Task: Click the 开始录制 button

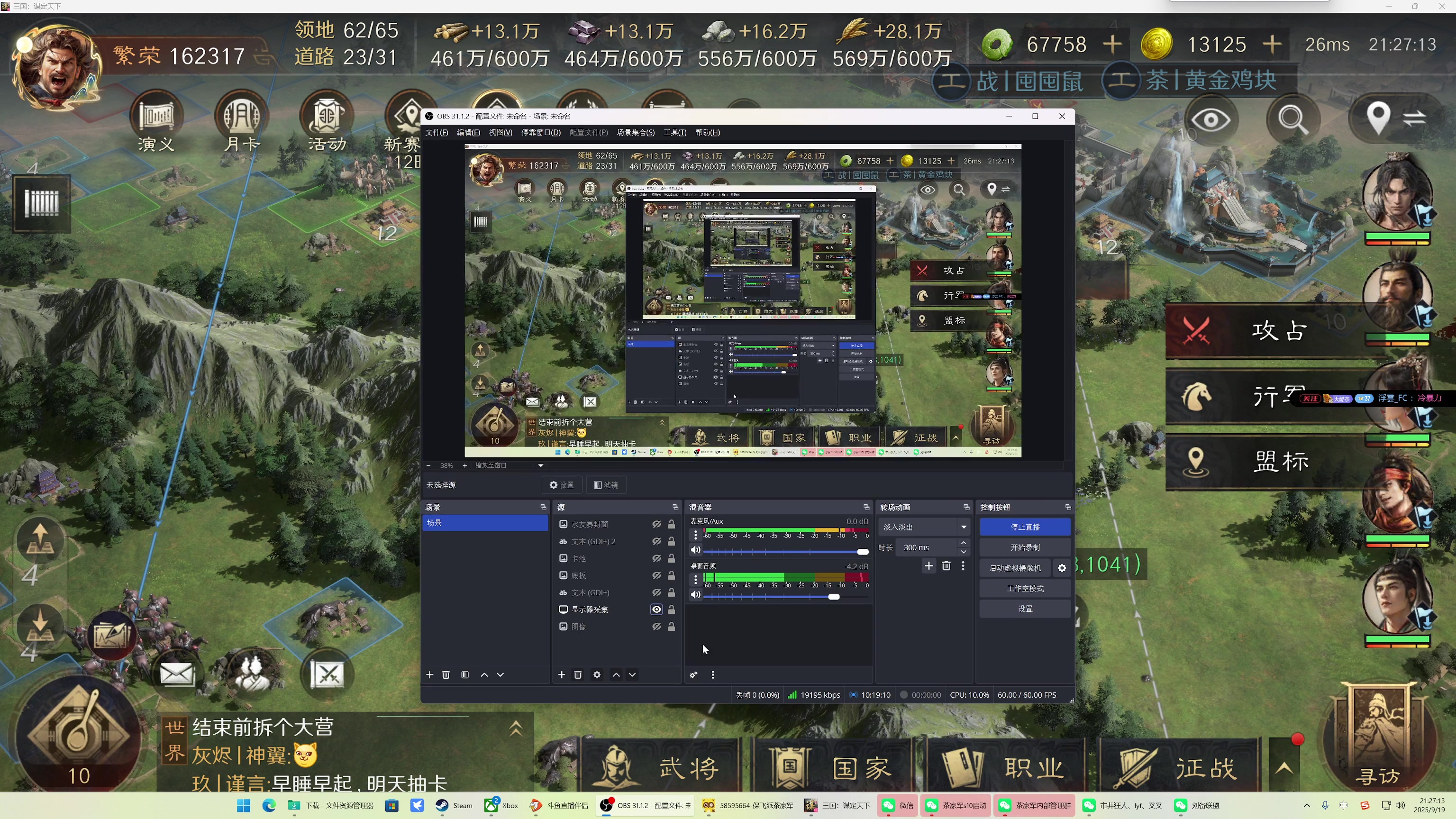Action: (1025, 547)
